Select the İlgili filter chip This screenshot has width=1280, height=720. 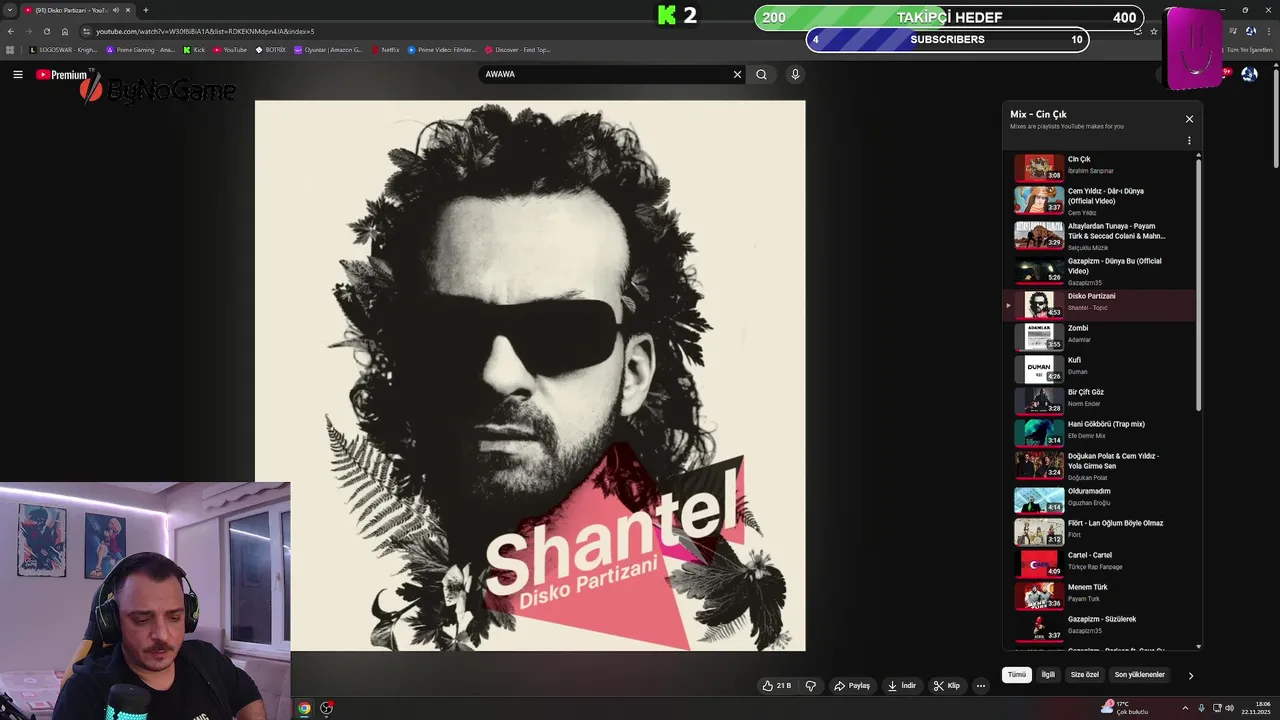coord(1048,675)
